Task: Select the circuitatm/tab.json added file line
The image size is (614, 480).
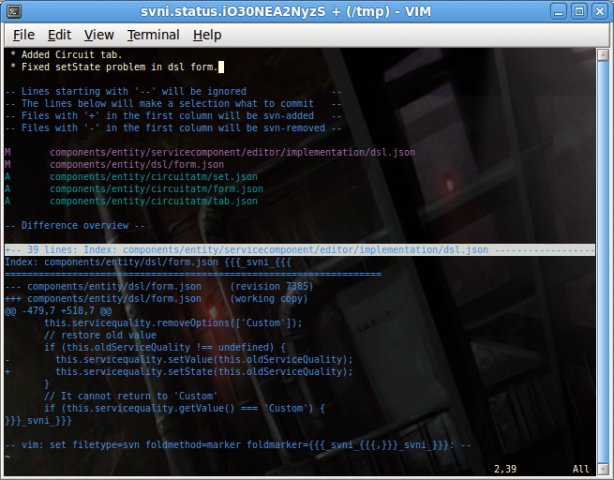Action: coord(153,200)
